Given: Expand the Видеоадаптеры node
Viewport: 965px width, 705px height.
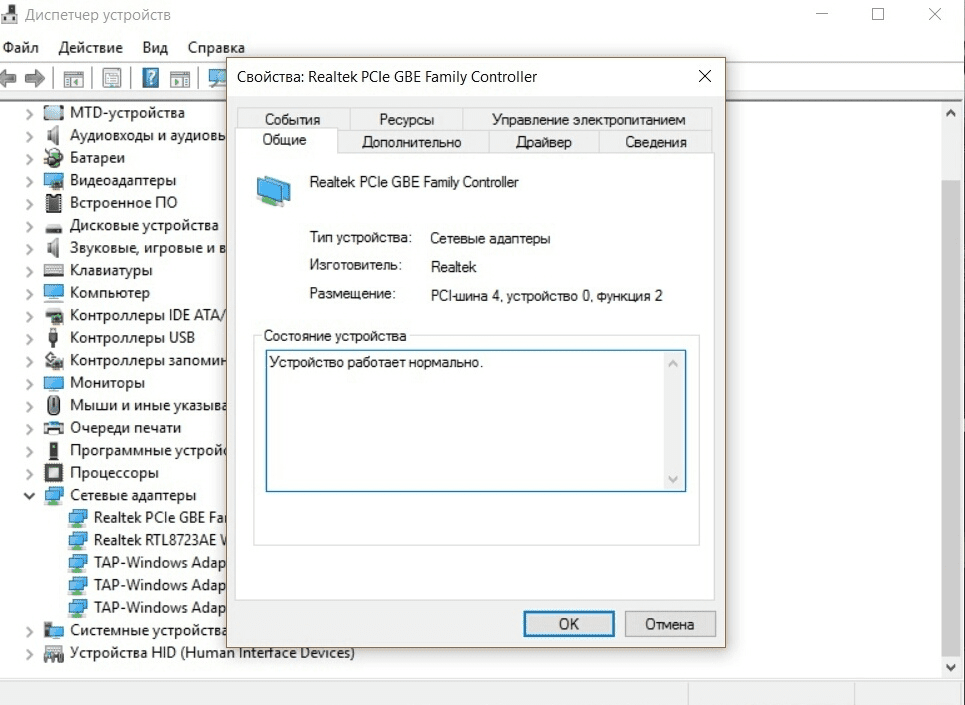Looking at the screenshot, I should point(30,181).
